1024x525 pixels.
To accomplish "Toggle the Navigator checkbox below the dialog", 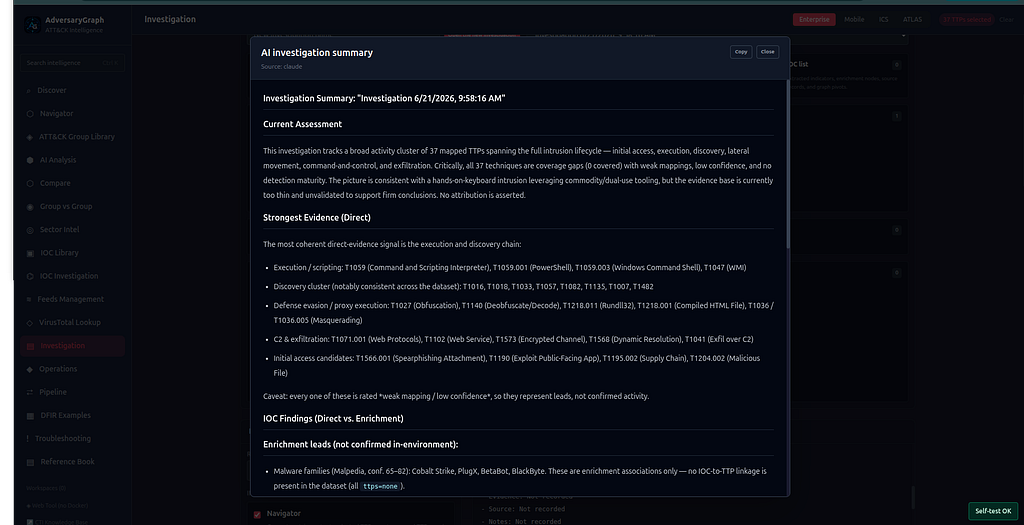I will point(257,515).
